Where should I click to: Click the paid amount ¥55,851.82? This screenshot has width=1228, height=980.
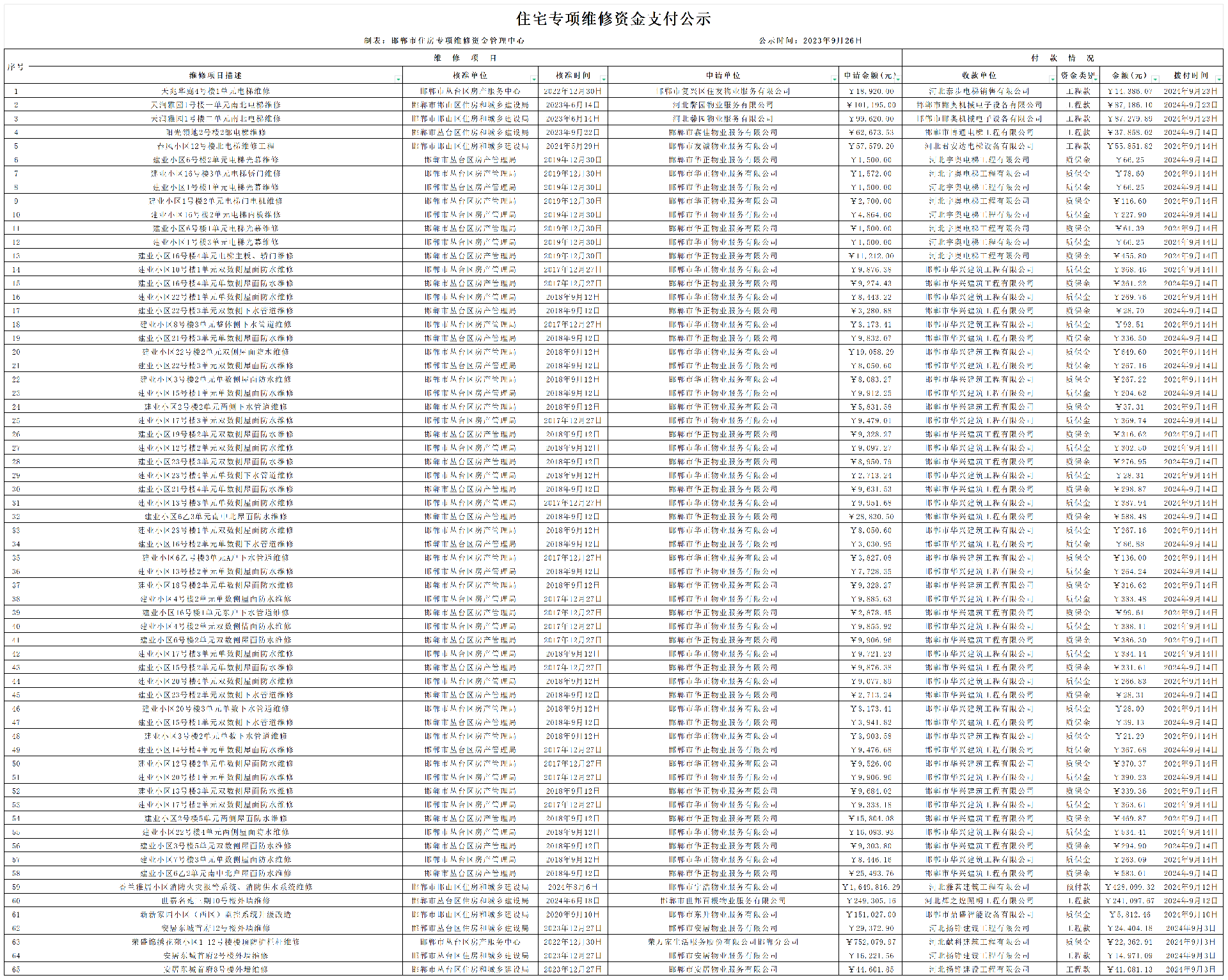coord(1130,146)
